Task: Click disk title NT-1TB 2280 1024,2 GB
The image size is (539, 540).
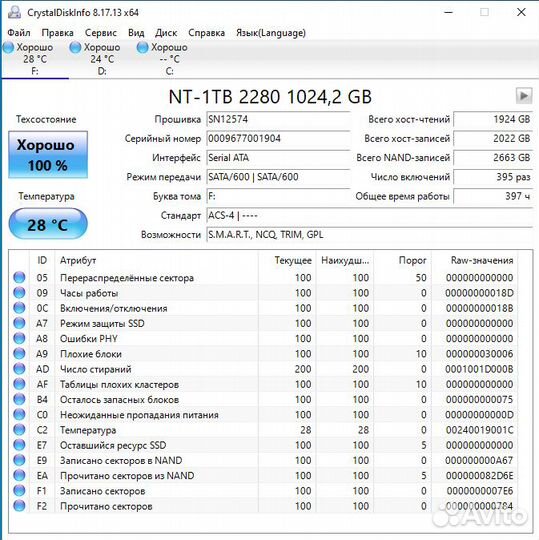Action: pyautogui.click(x=270, y=97)
